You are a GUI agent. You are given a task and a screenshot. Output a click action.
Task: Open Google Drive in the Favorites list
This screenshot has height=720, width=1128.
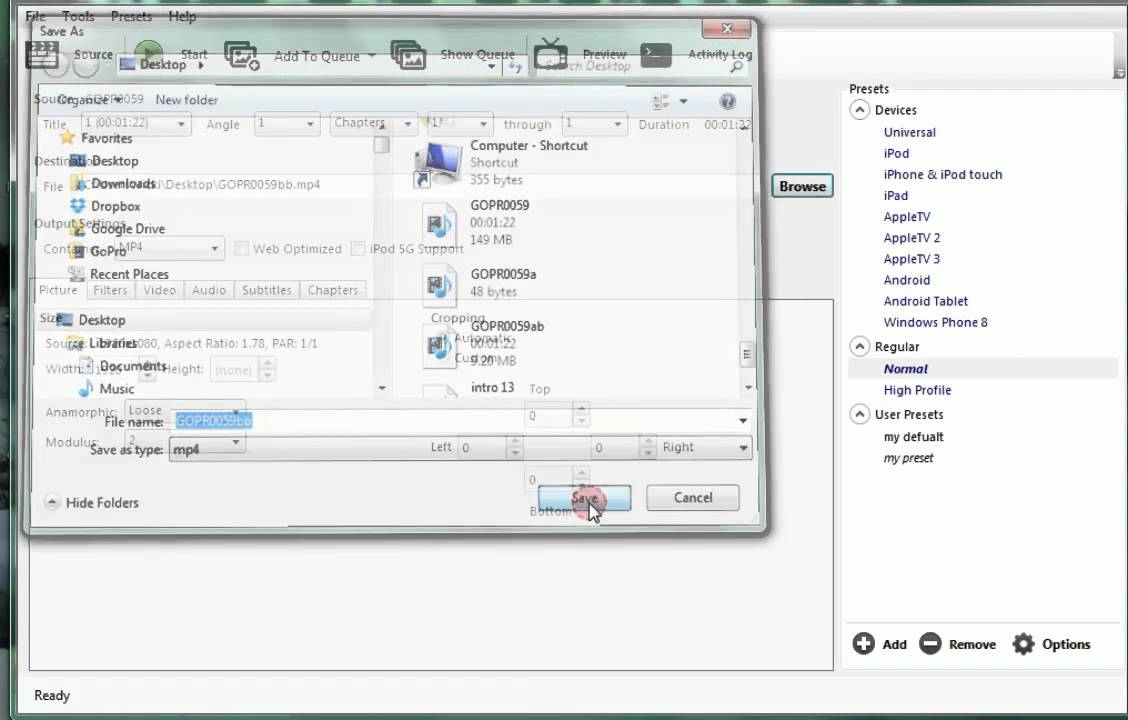click(127, 229)
